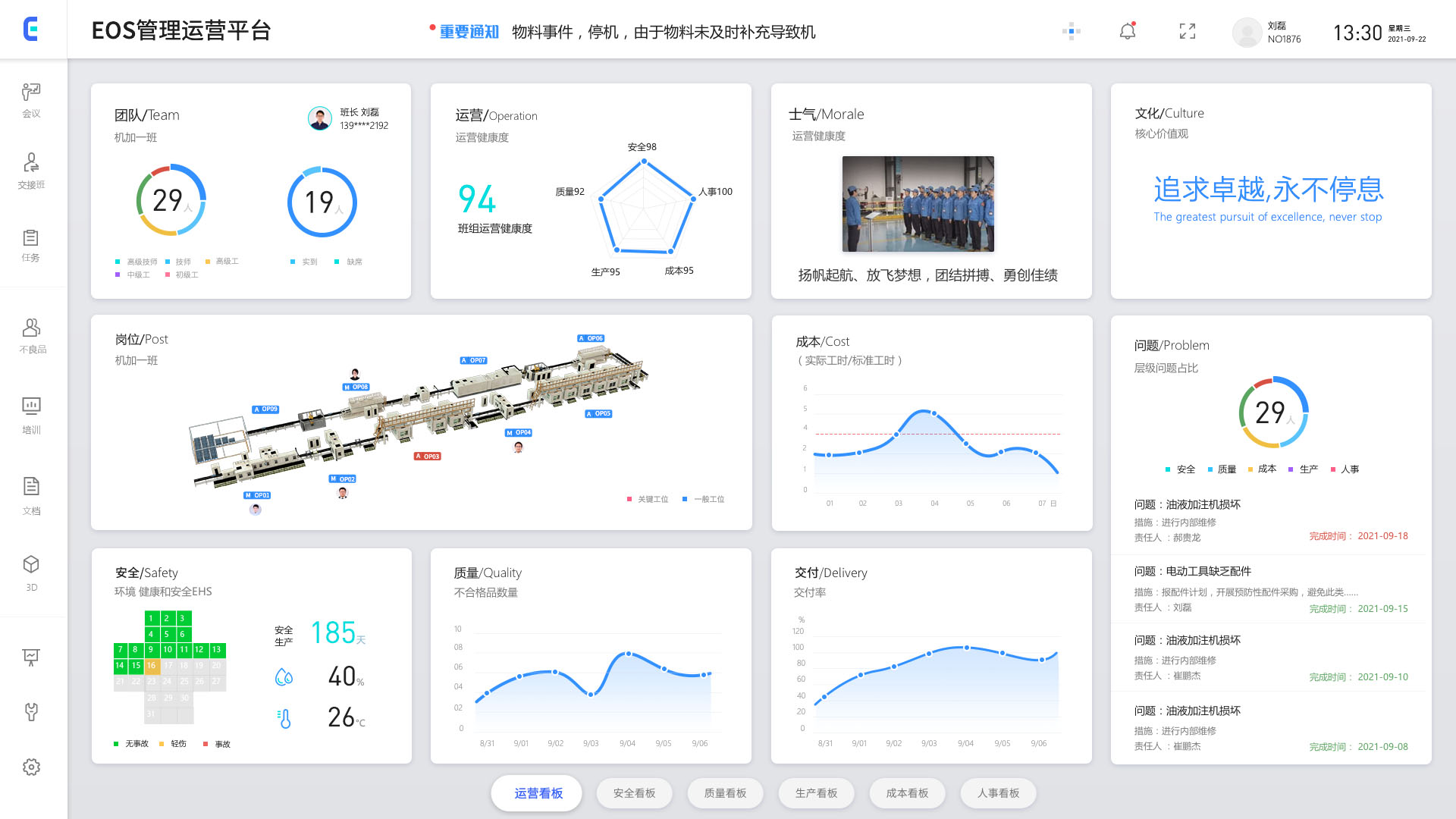Open the 人事看板 tab
This screenshot has height=819, width=1456.
click(x=998, y=793)
